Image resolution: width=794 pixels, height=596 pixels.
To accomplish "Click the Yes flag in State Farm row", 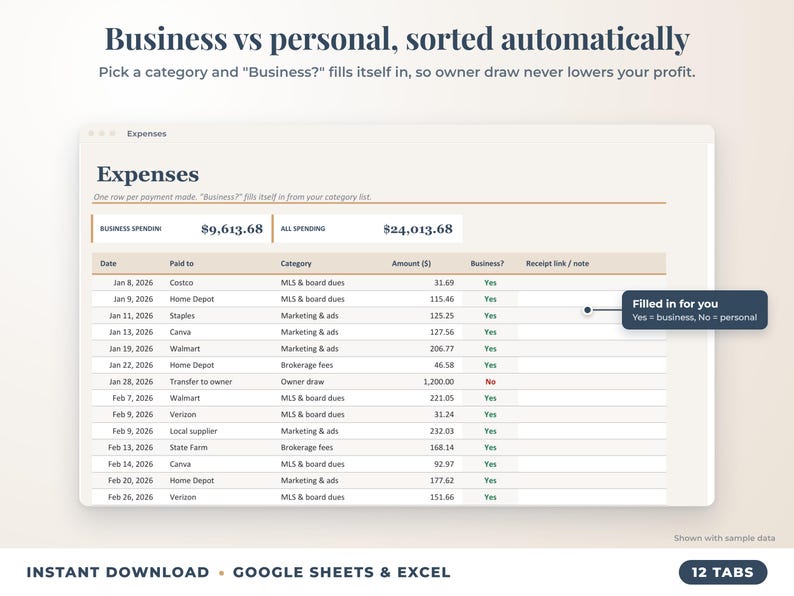I will (x=490, y=448).
